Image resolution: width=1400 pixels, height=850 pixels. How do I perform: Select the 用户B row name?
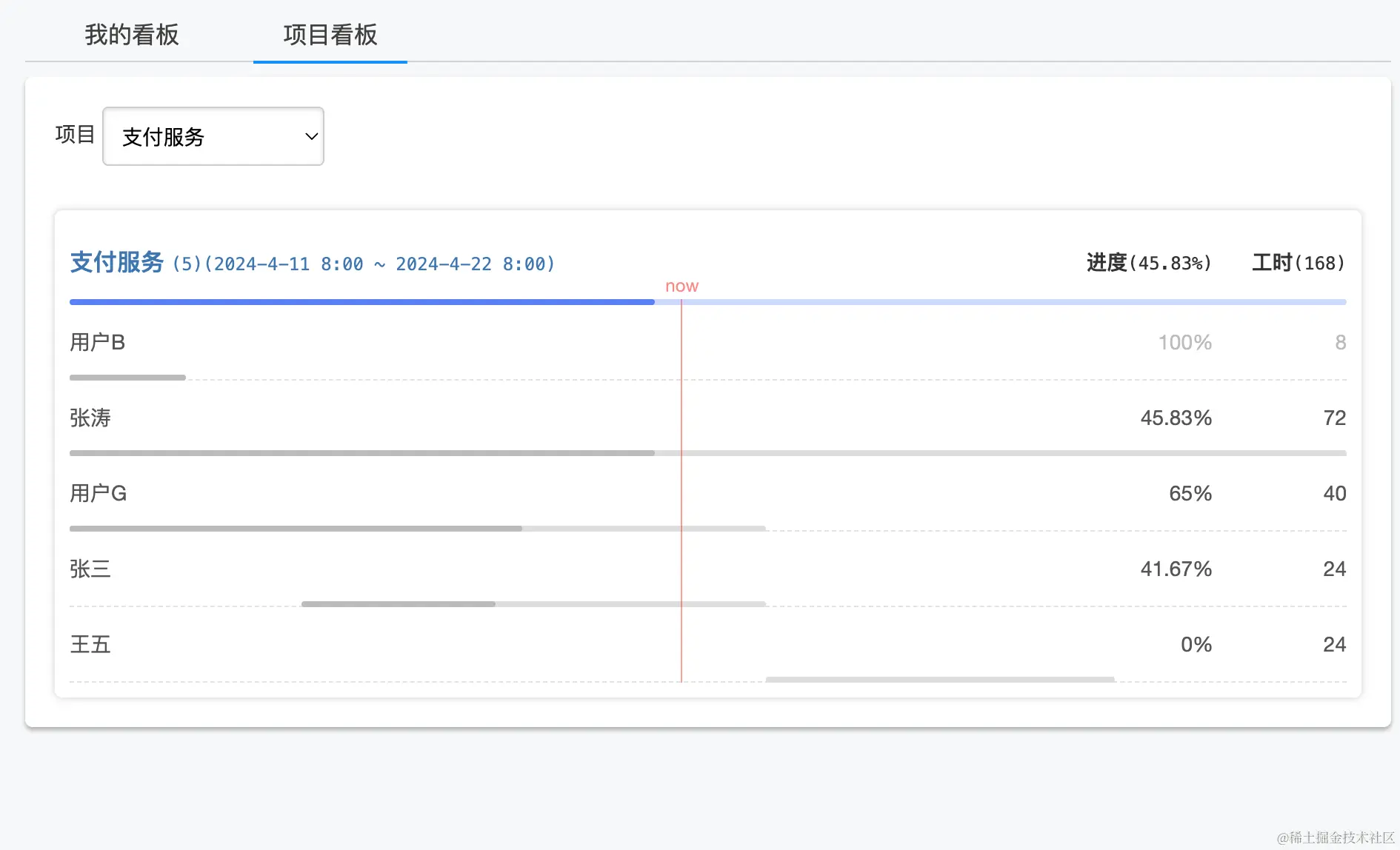[97, 342]
